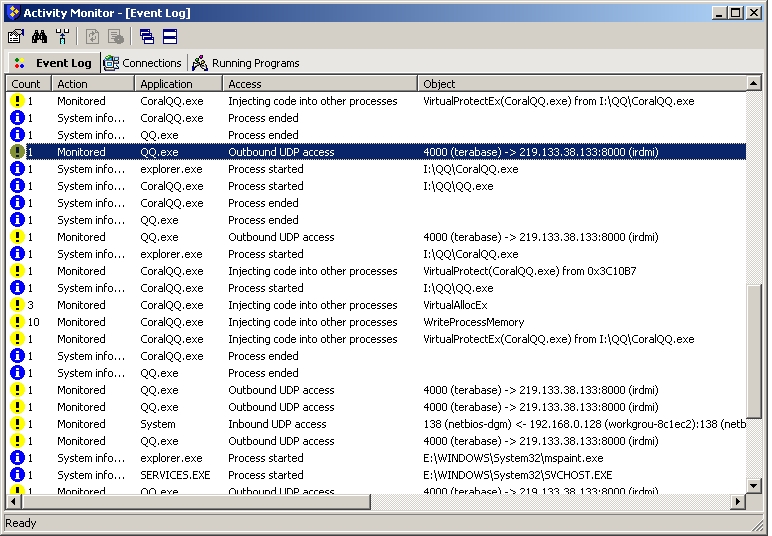Viewport: 772px width, 536px height.
Task: Click warning icon on Inbound UDP access row
Action: coord(17,424)
